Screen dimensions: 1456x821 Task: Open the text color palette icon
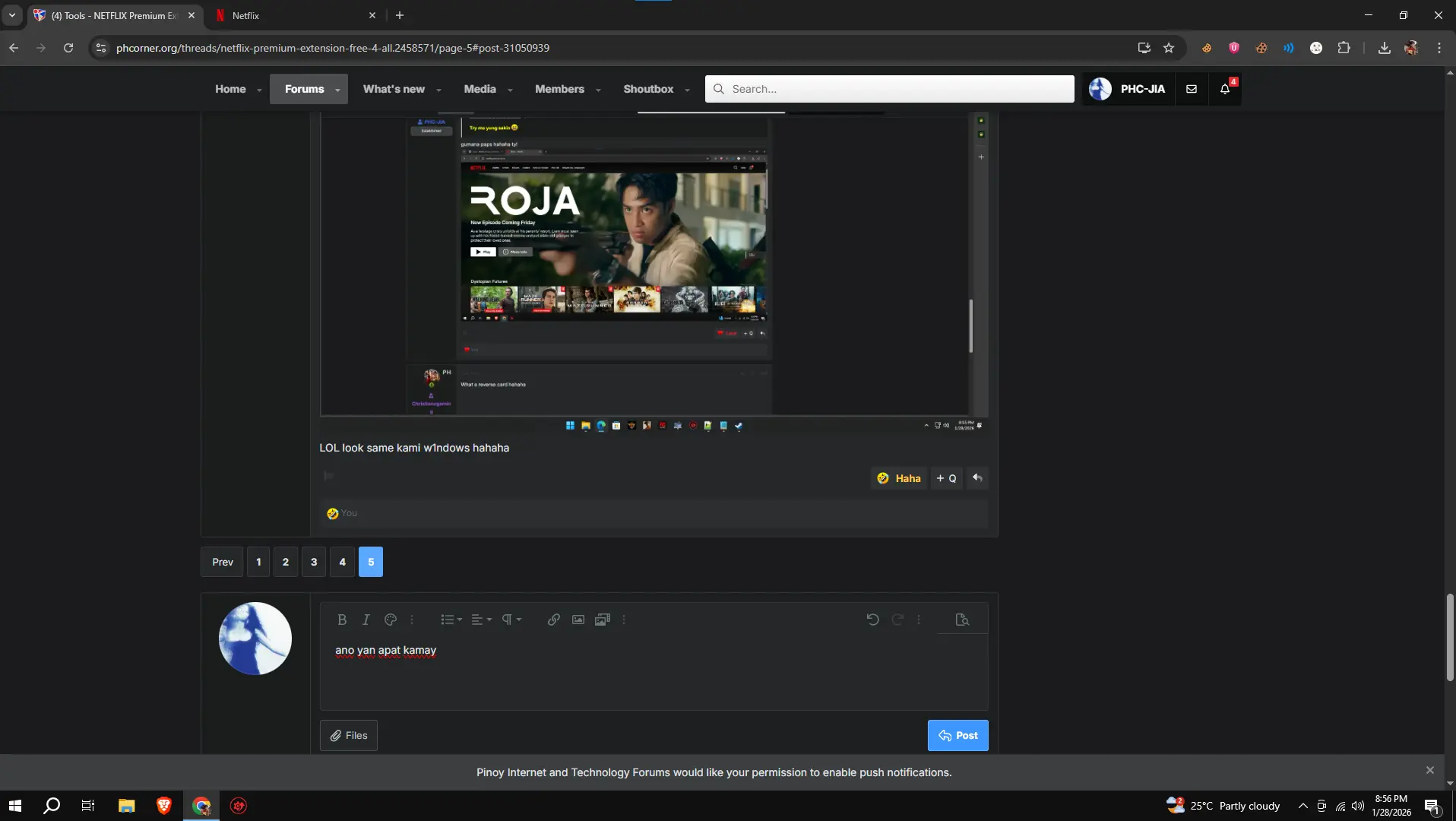(x=391, y=620)
